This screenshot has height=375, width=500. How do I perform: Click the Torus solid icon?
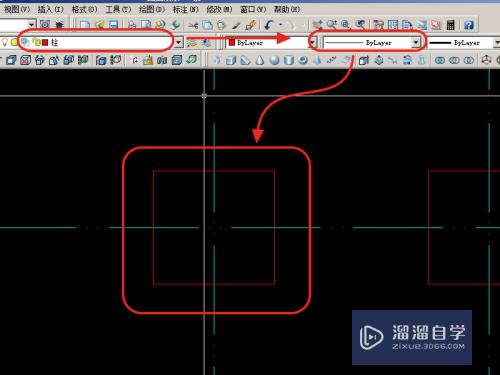coord(303,60)
